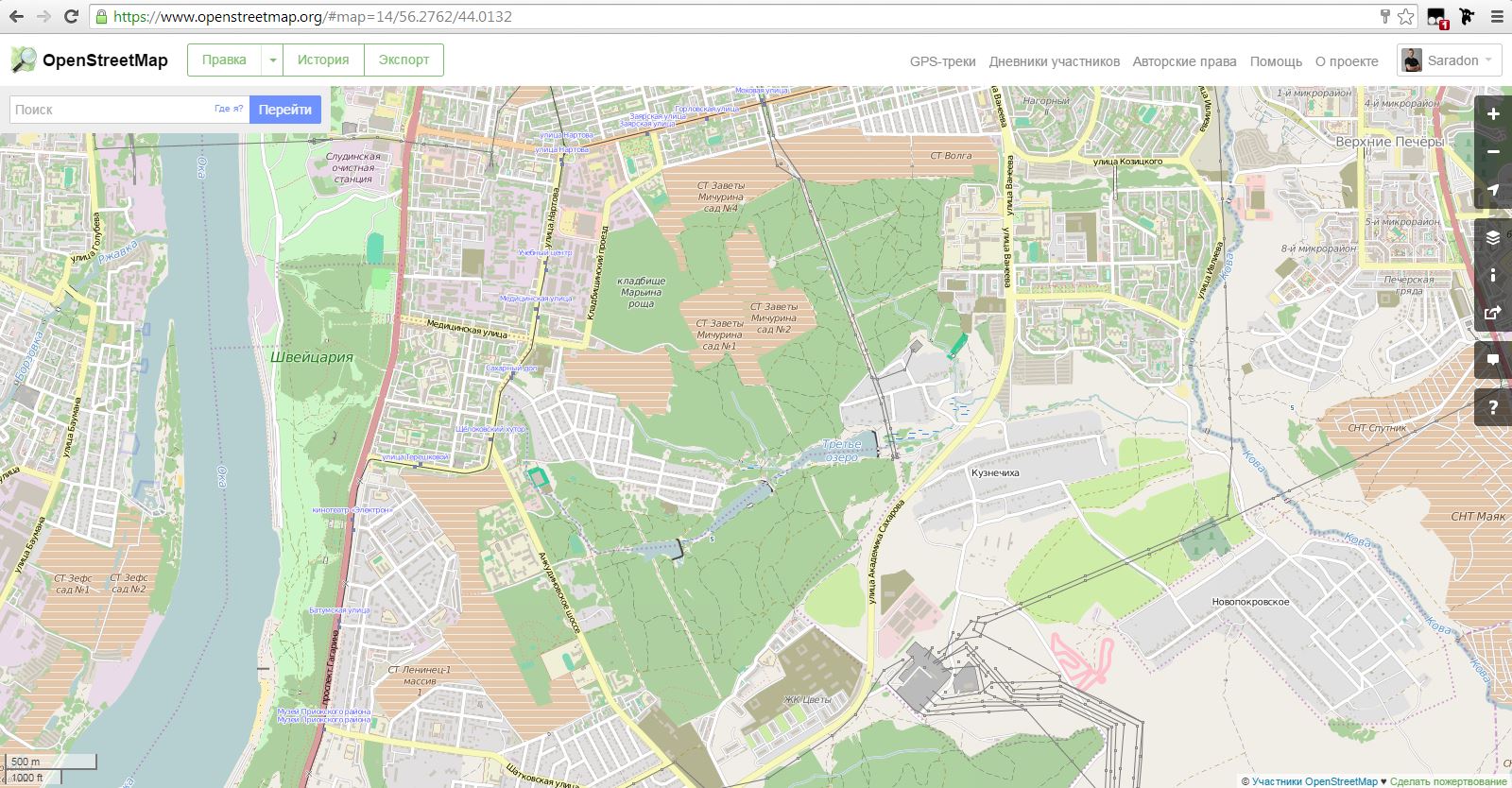Click the СНТ Спутник label on map
The width and height of the screenshot is (1512, 788).
[1377, 428]
